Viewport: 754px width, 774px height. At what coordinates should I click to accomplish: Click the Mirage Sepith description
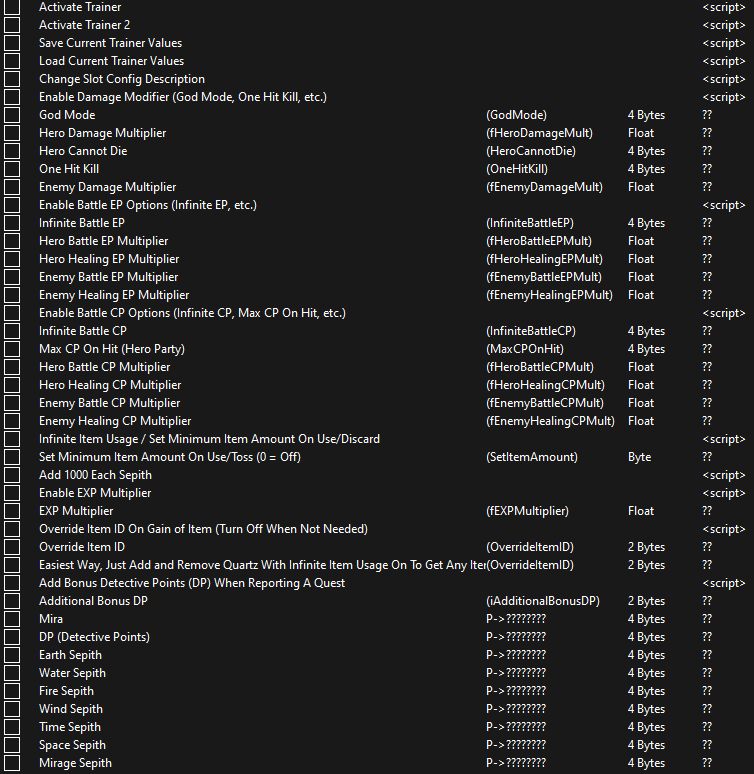click(x=75, y=763)
